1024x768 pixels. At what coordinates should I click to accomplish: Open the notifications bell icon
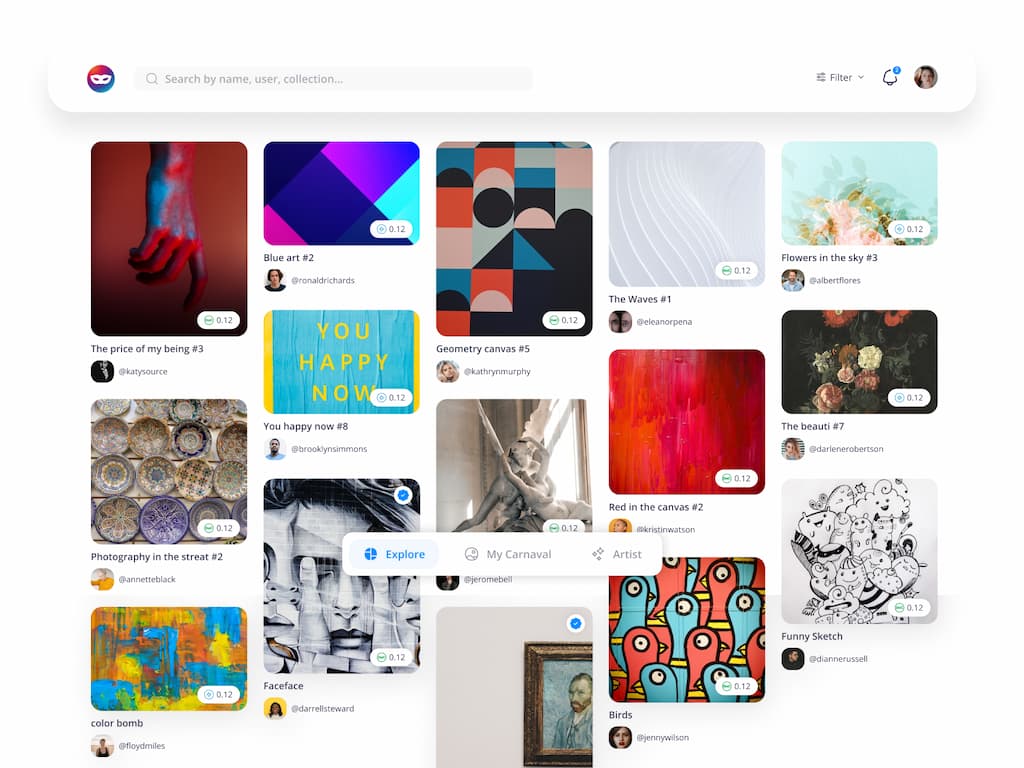pyautogui.click(x=890, y=78)
